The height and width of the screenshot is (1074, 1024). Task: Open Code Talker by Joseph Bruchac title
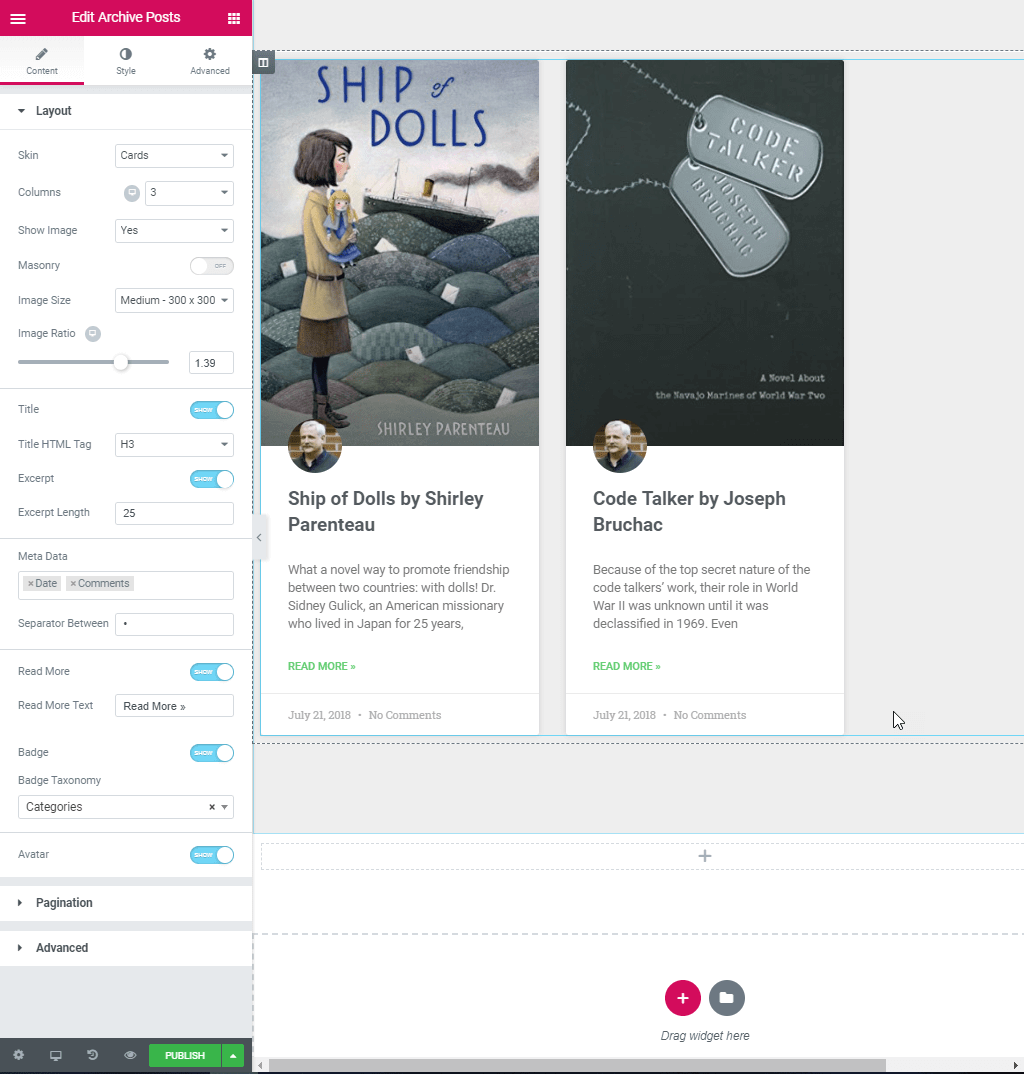(x=689, y=512)
